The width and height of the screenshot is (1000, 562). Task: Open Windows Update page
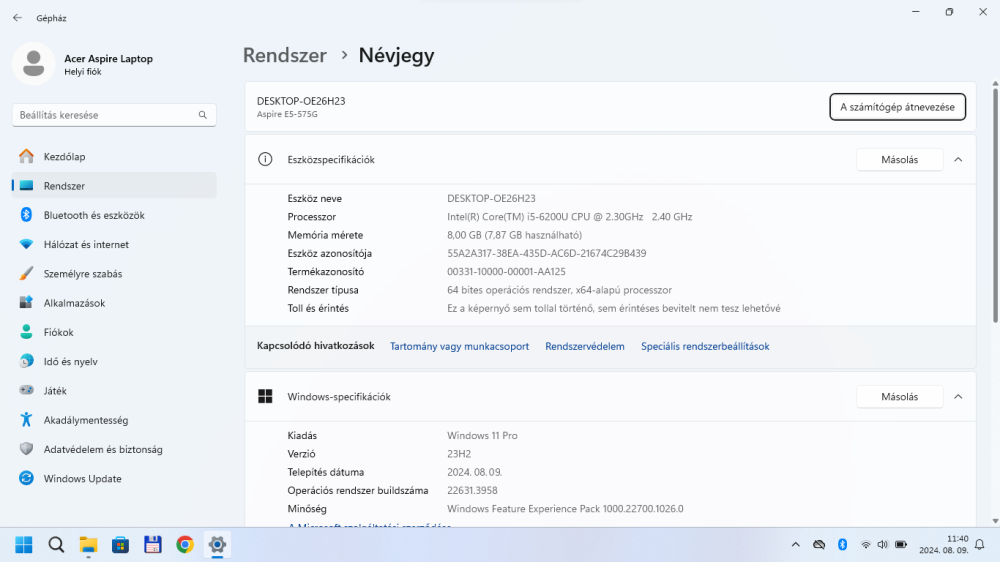click(82, 479)
